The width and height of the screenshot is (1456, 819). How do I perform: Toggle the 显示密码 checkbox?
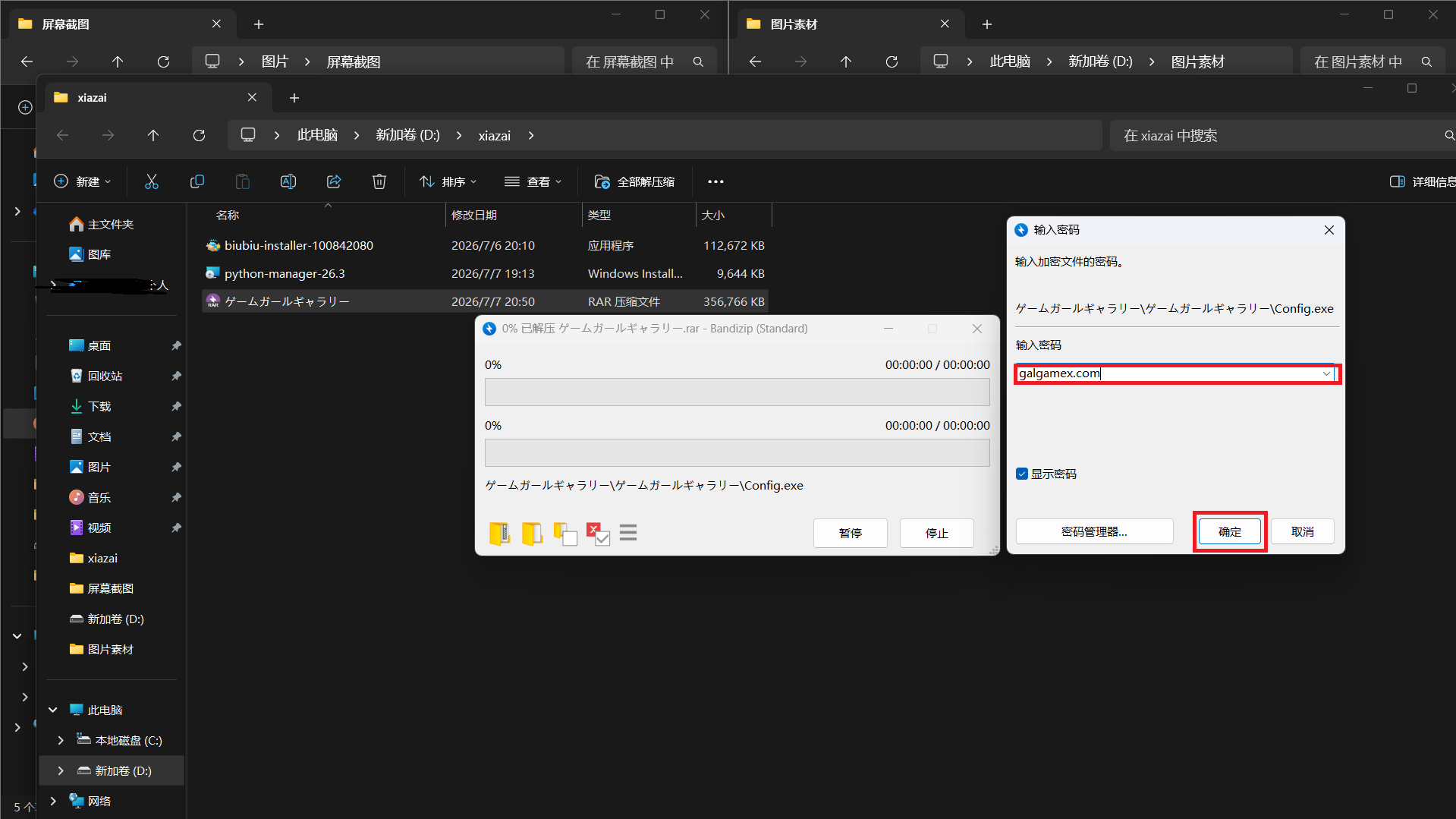coord(1021,474)
